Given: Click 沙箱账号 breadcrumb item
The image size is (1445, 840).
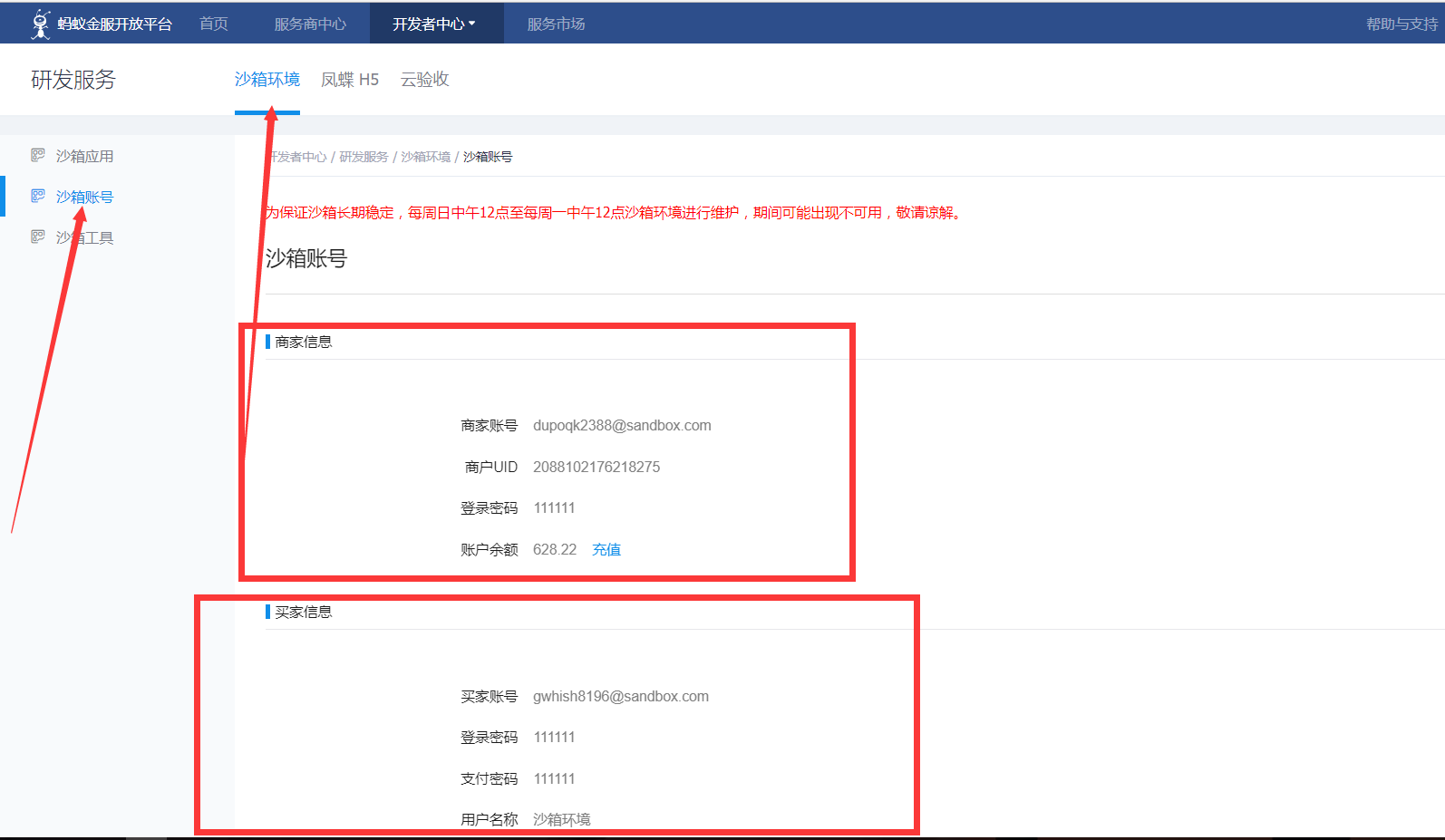Looking at the screenshot, I should click(488, 157).
